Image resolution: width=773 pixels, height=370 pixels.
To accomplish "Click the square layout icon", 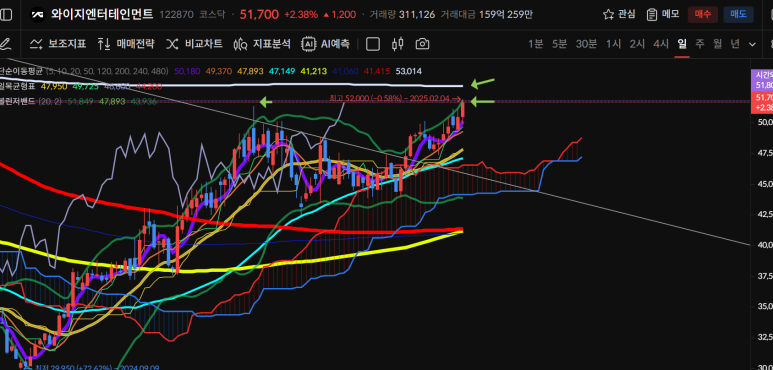I will 373,44.
